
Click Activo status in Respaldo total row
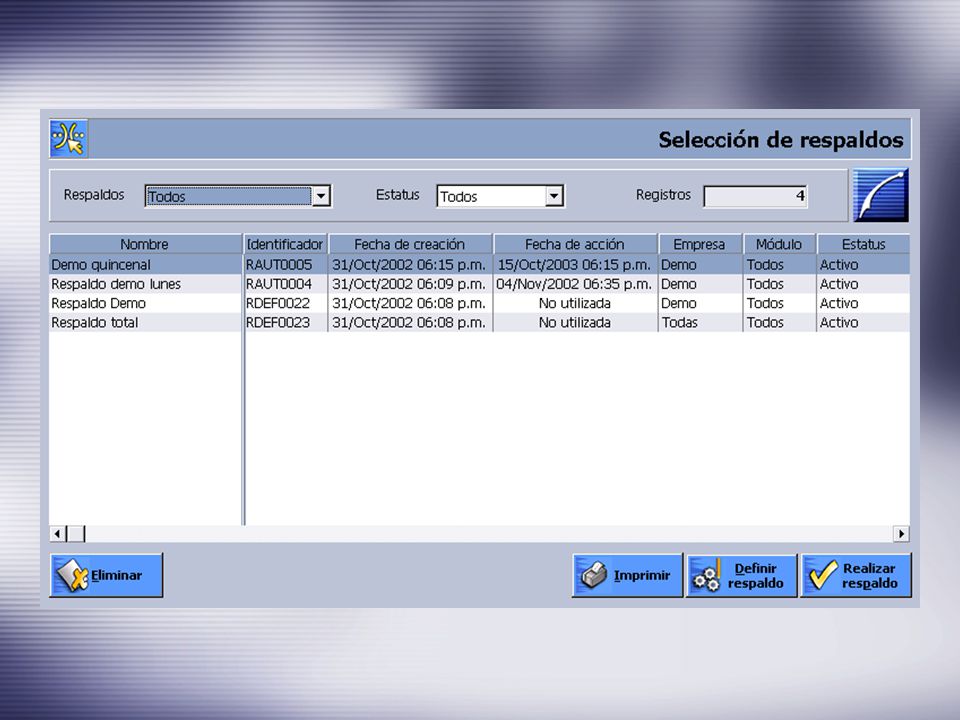coord(839,322)
